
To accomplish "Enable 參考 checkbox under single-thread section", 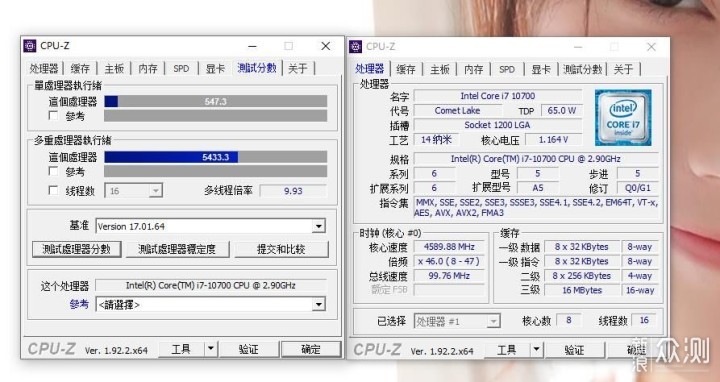I will tap(54, 115).
